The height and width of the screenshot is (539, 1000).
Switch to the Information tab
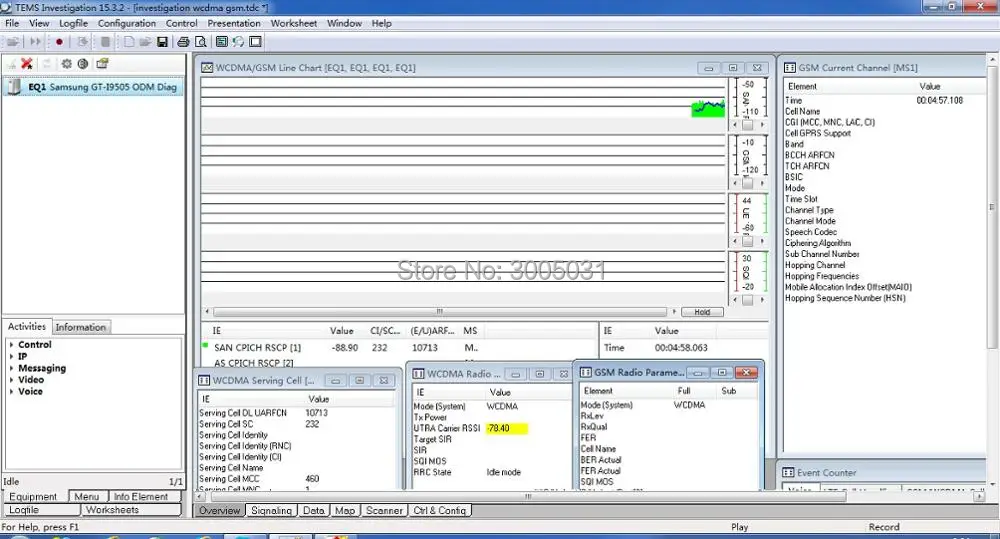[80, 327]
